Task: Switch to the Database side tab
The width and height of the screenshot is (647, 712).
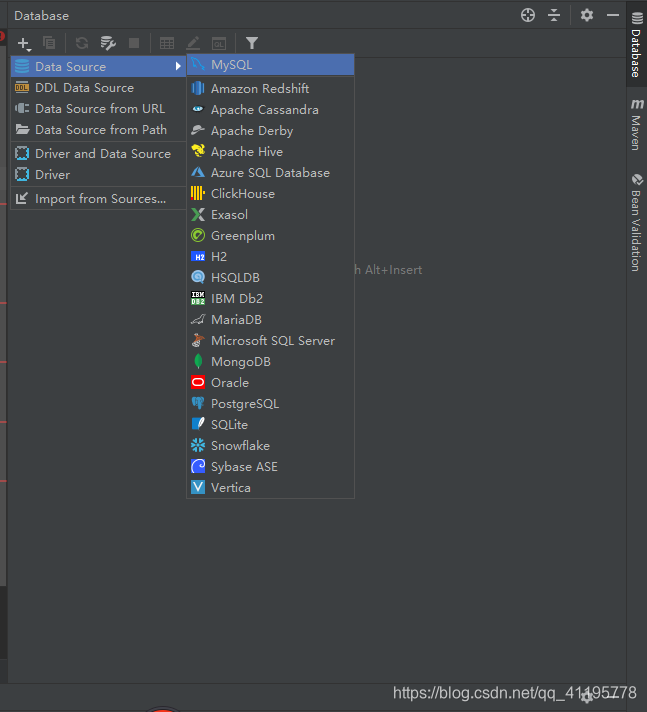Action: click(x=637, y=44)
